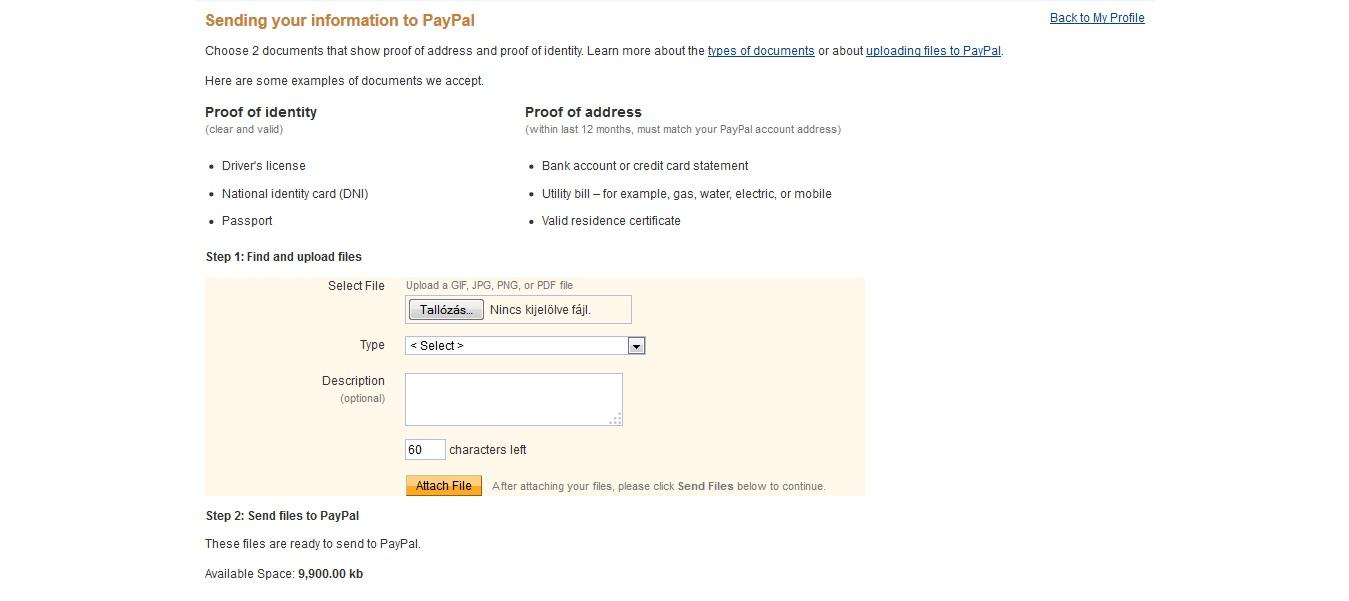Click the Valid residence certificate item
This screenshot has height=601, width=1349.
pyautogui.click(x=611, y=221)
